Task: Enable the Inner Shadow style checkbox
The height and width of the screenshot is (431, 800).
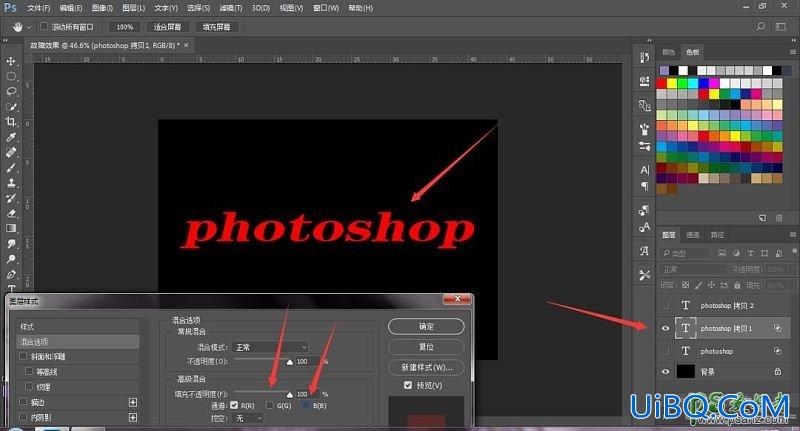Action: (x=23, y=417)
